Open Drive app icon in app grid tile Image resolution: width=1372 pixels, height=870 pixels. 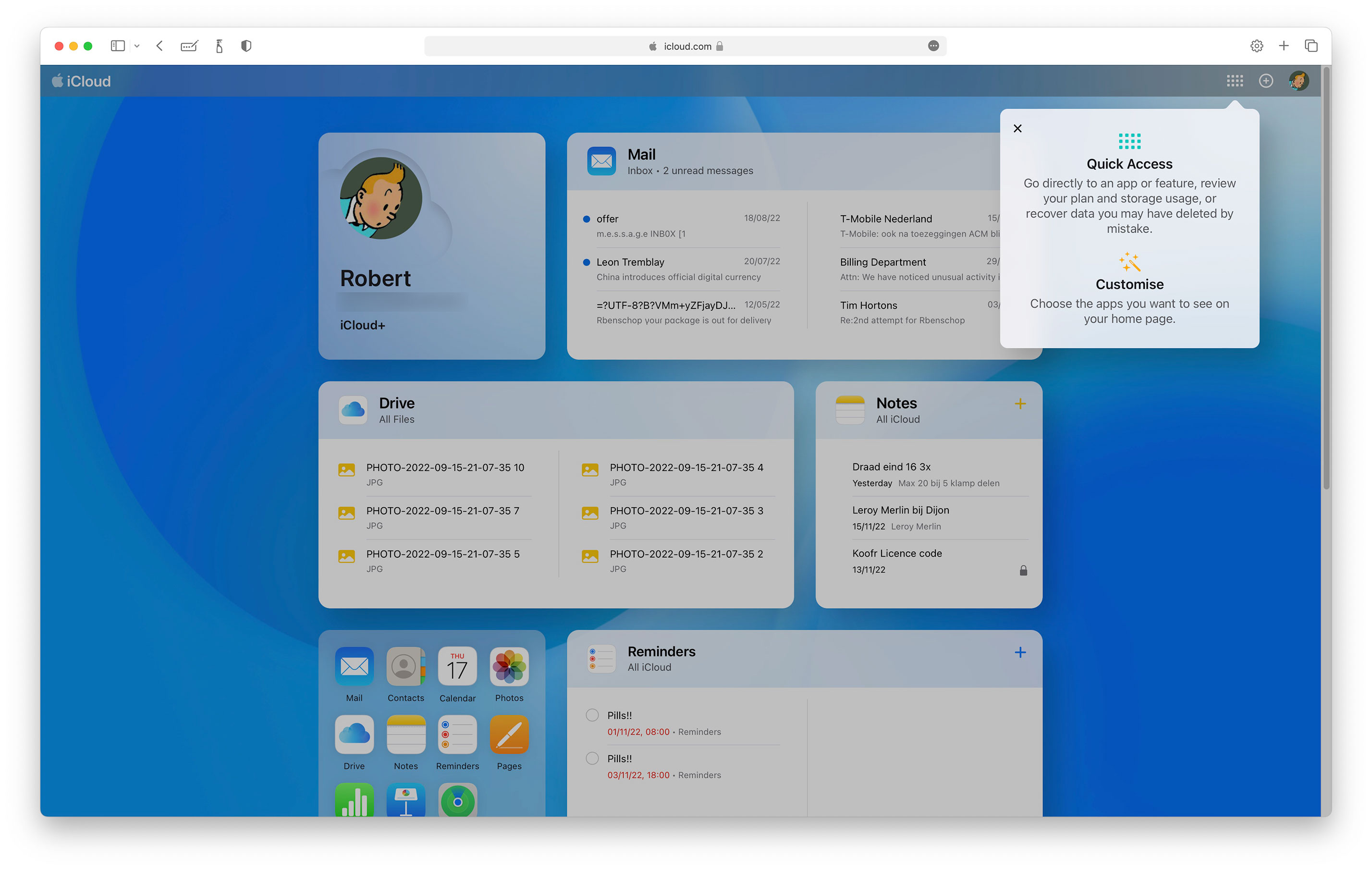pyautogui.click(x=354, y=734)
